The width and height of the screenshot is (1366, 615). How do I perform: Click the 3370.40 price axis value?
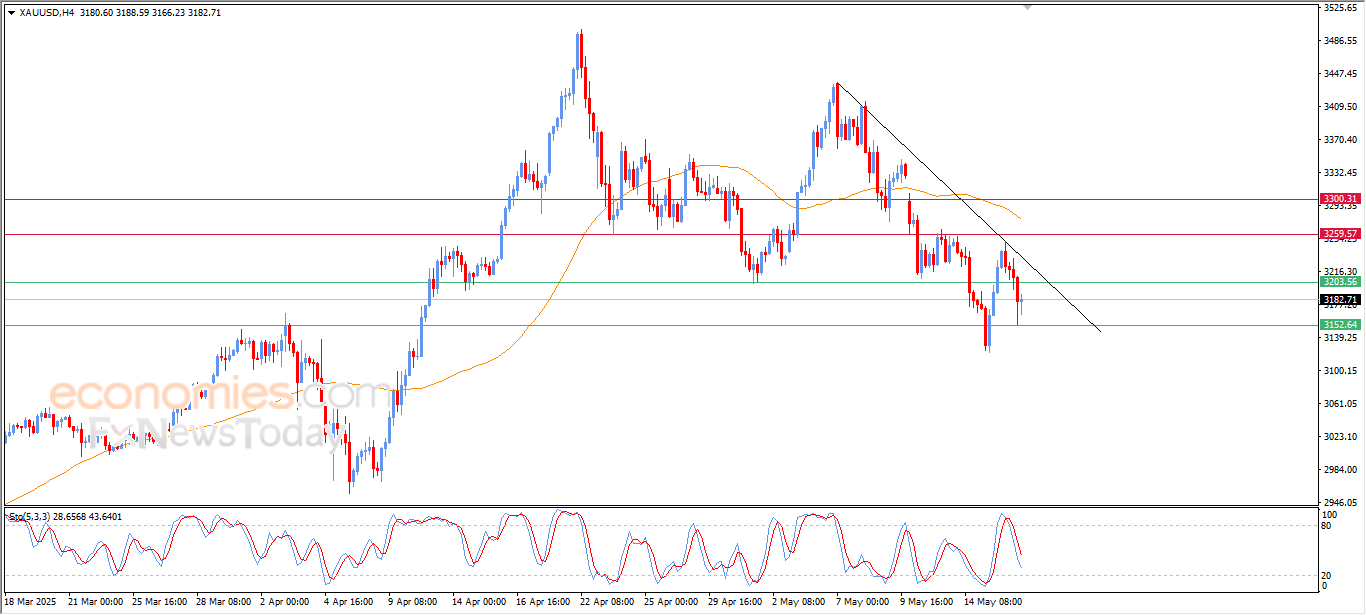(x=1339, y=140)
